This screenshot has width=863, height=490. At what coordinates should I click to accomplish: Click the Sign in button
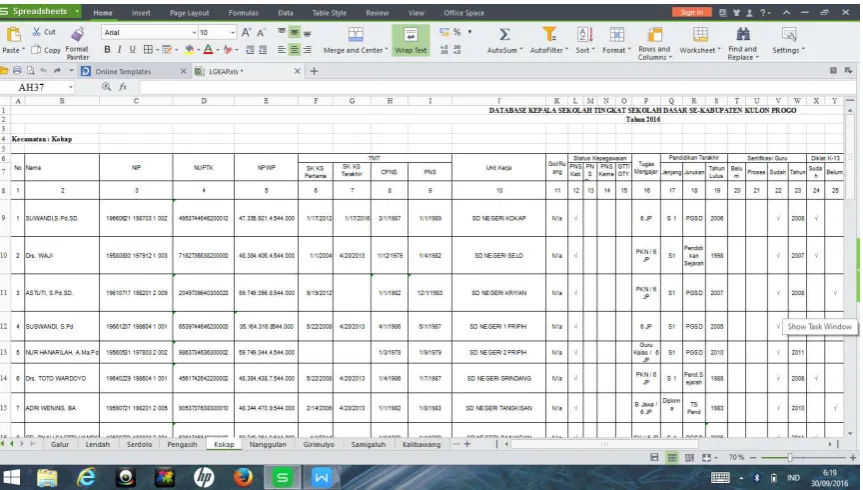coord(691,12)
